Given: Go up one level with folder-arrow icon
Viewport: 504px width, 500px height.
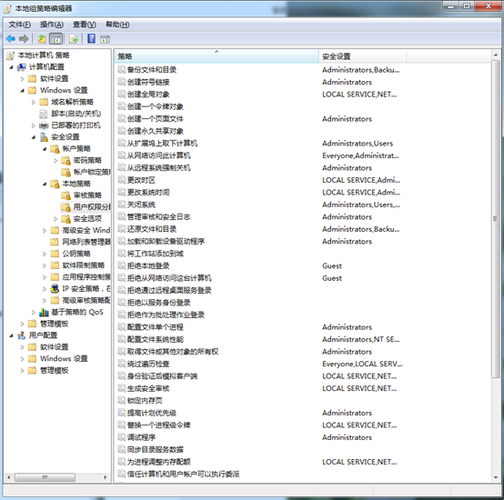Looking at the screenshot, I should point(42,39).
